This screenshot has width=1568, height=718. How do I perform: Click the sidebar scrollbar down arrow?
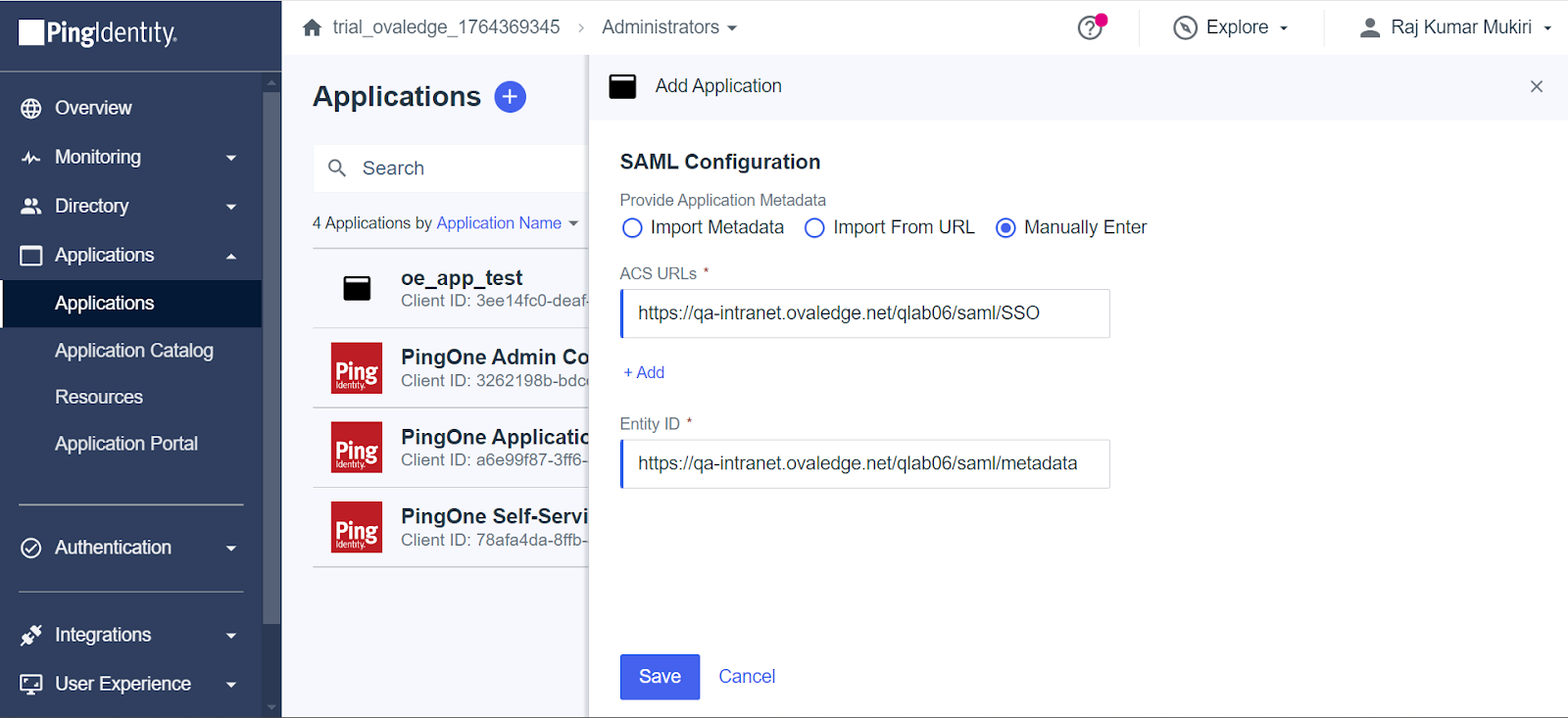(x=271, y=707)
